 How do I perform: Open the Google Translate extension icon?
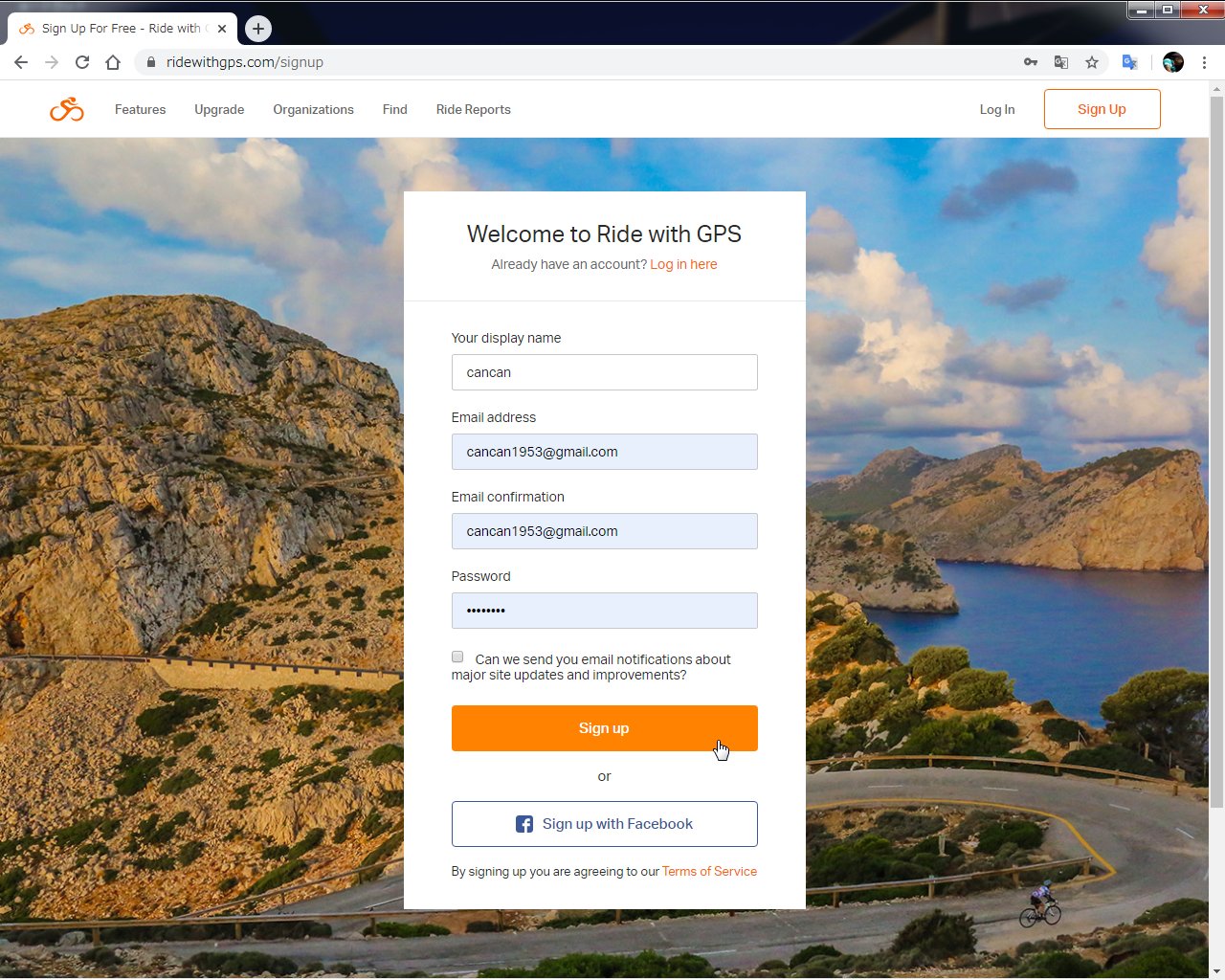point(1130,62)
